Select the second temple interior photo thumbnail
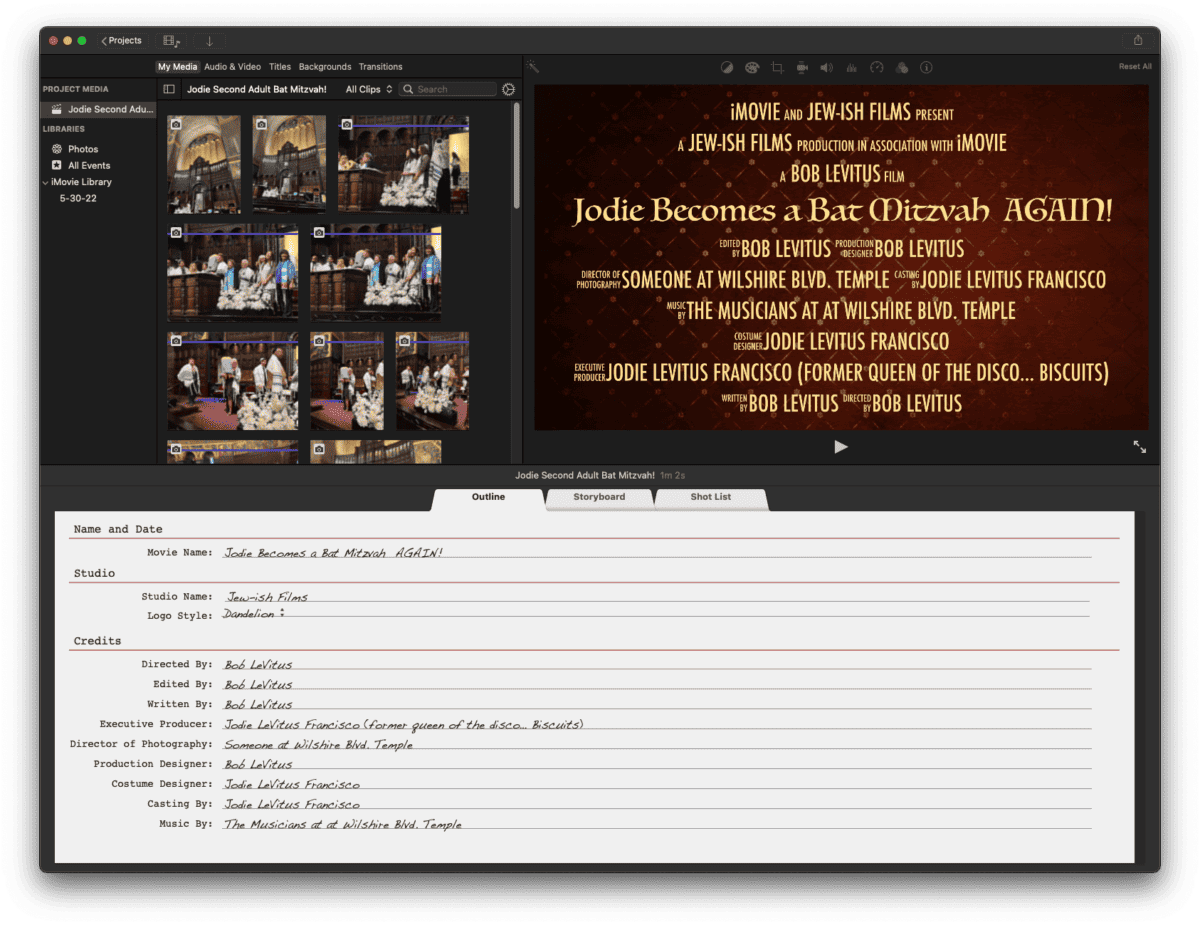 pos(289,164)
